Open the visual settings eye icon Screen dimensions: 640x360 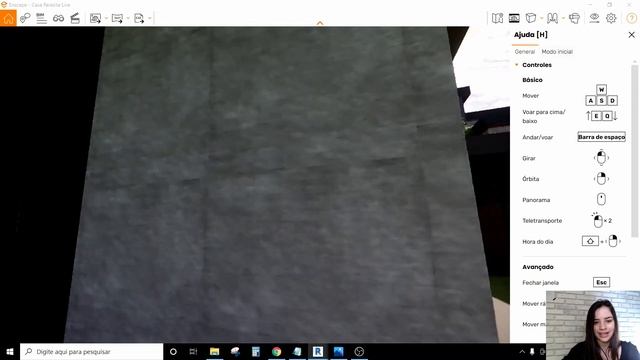[594, 18]
